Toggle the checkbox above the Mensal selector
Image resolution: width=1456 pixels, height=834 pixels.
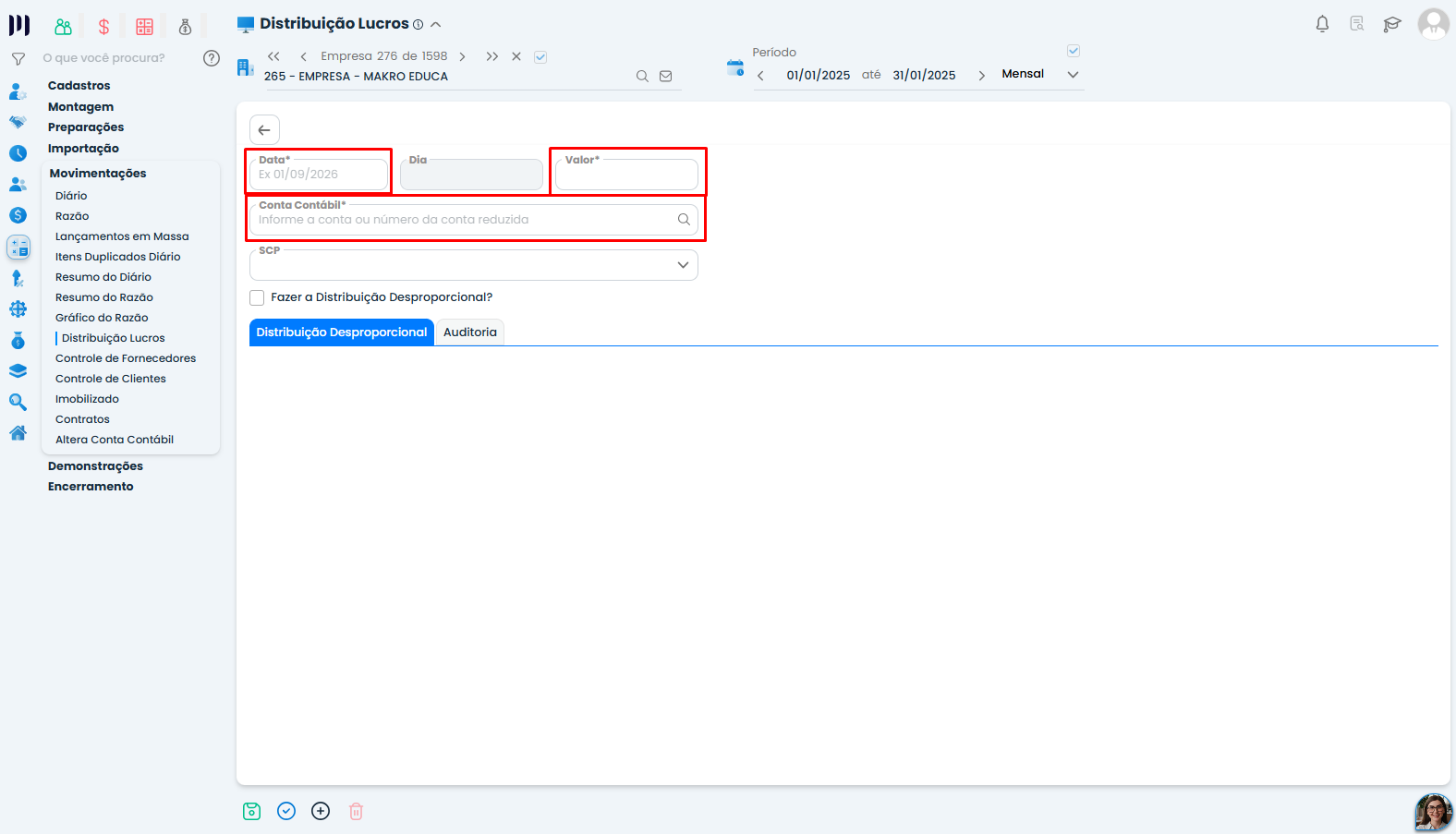pyautogui.click(x=1074, y=51)
